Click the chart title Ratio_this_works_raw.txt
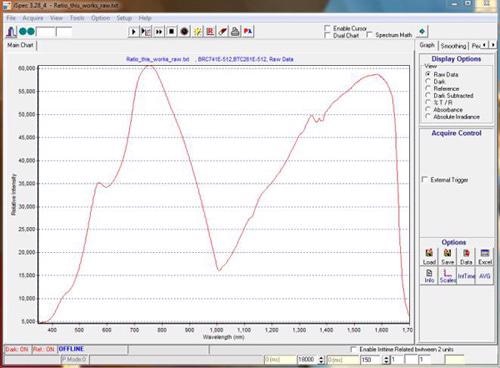Image resolution: width=500 pixels, height=368 pixels. coord(158,59)
